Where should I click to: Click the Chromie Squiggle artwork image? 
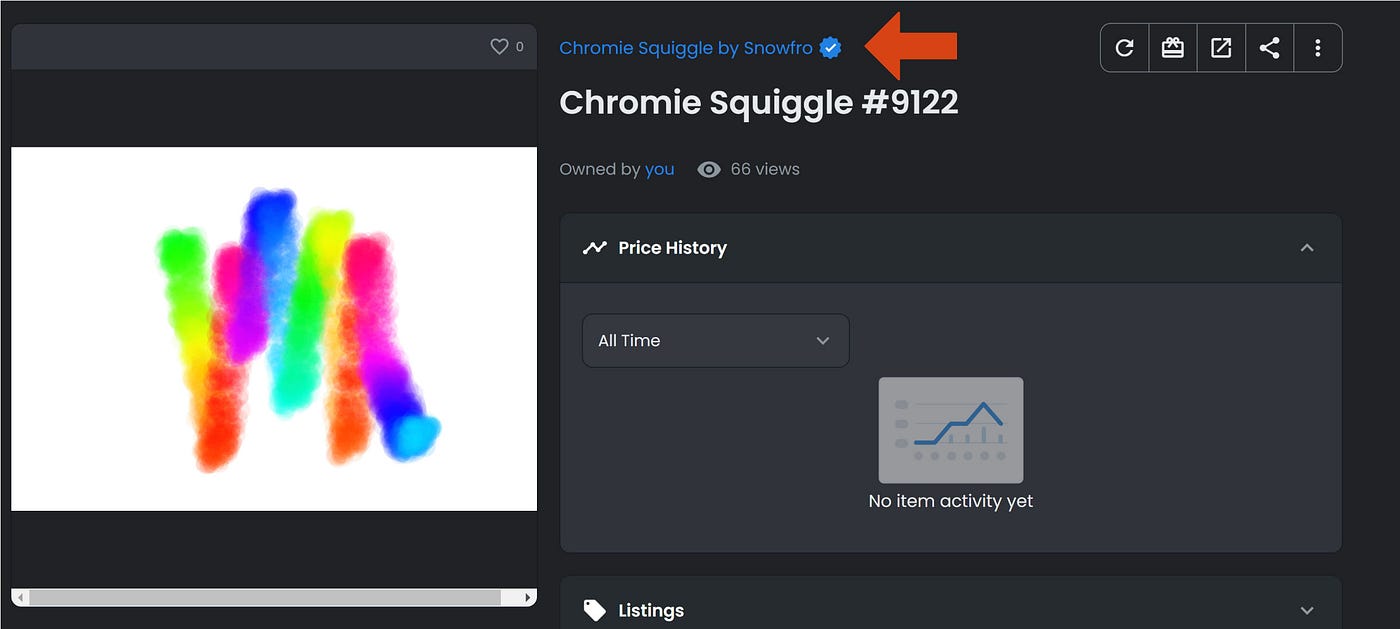click(274, 329)
